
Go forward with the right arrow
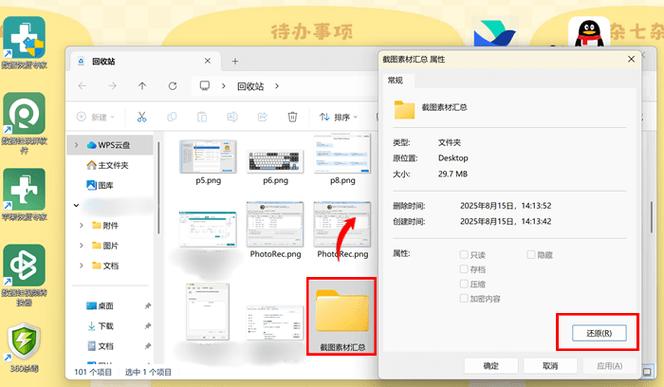112,86
